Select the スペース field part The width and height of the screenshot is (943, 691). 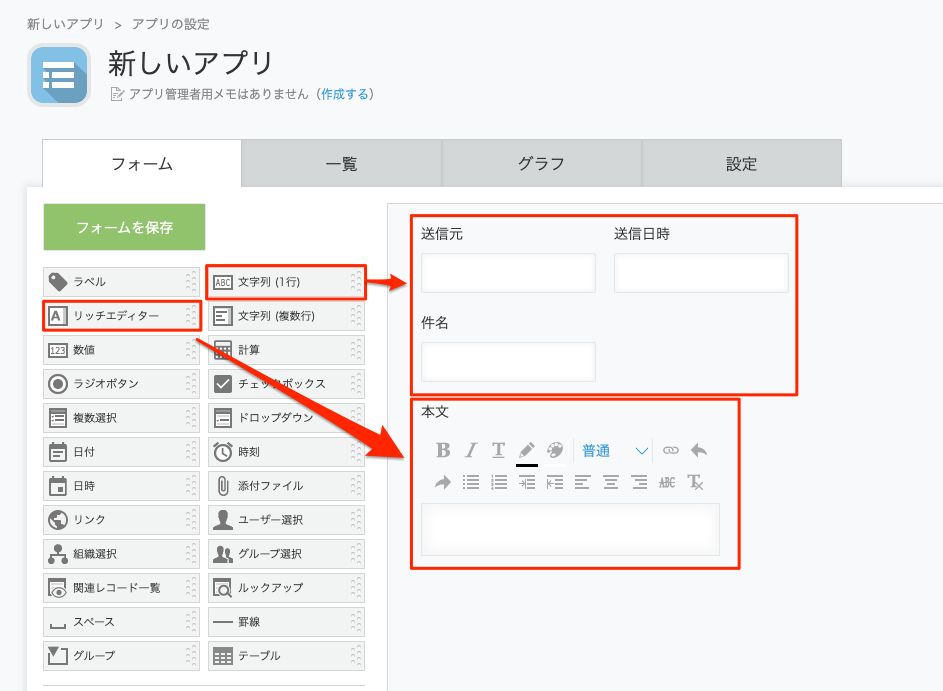(121, 622)
